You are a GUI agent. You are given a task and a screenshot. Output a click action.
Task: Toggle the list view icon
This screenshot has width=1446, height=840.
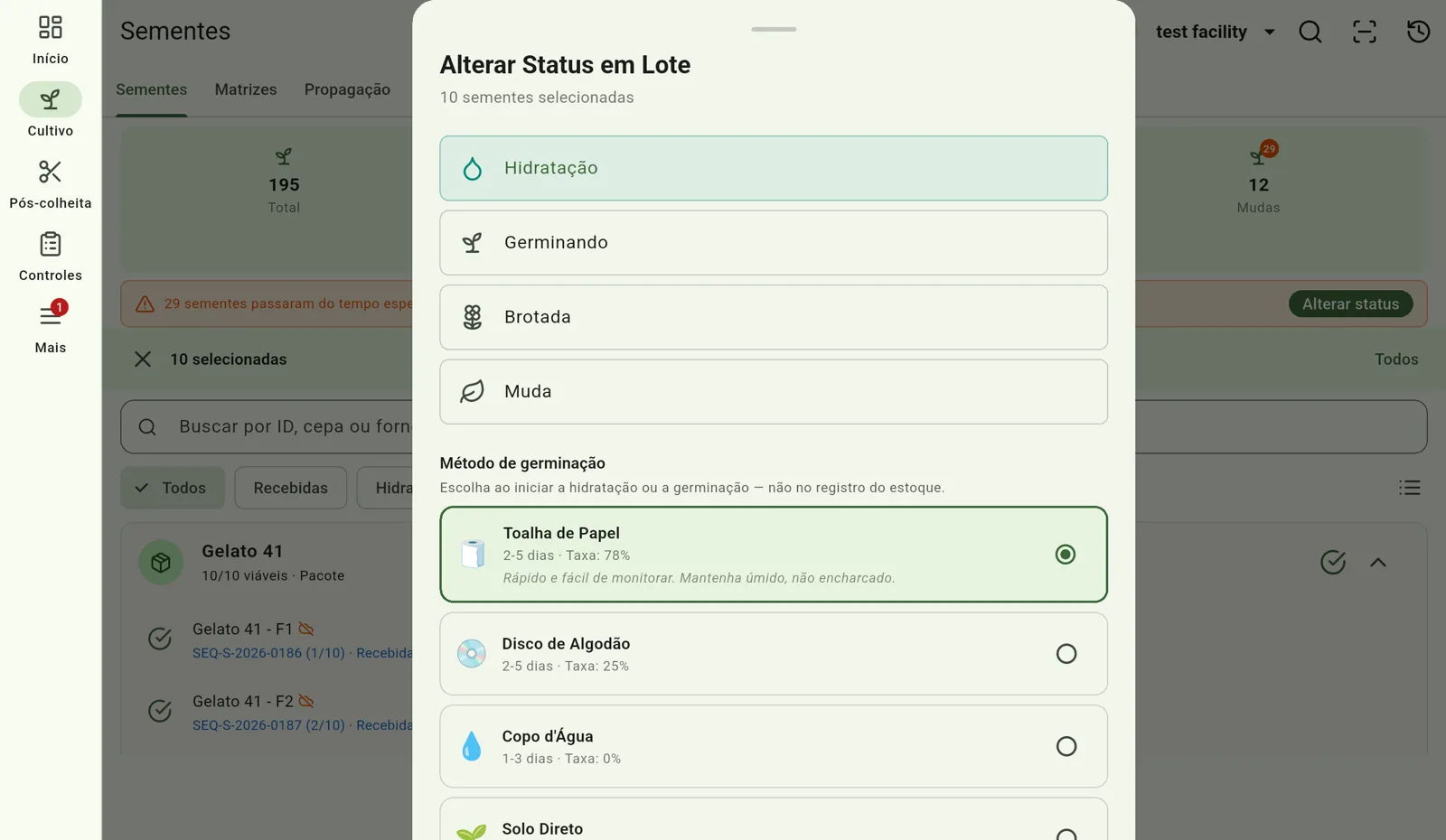(x=1410, y=488)
